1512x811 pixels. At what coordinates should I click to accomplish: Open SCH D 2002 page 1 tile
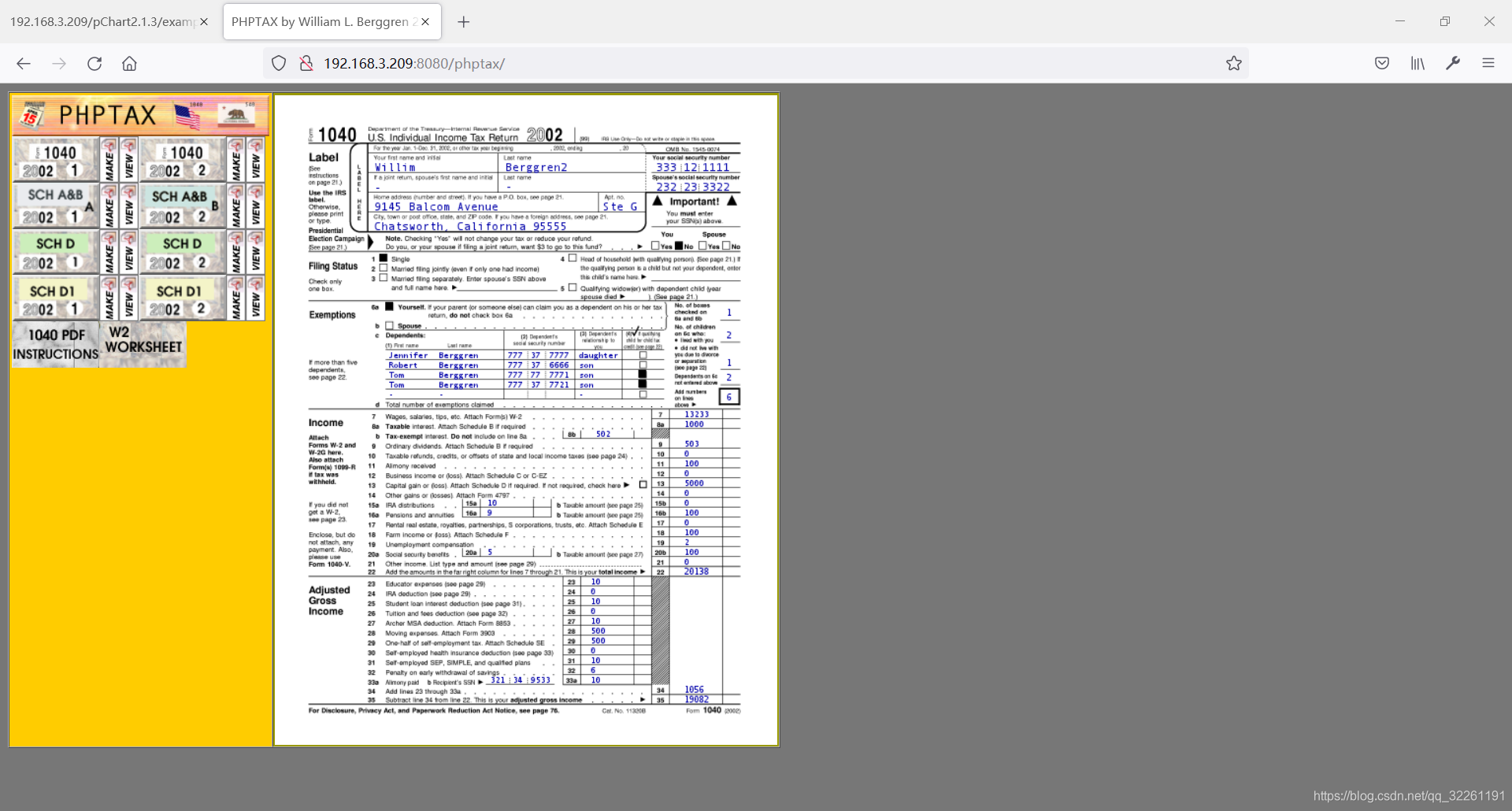coord(56,252)
